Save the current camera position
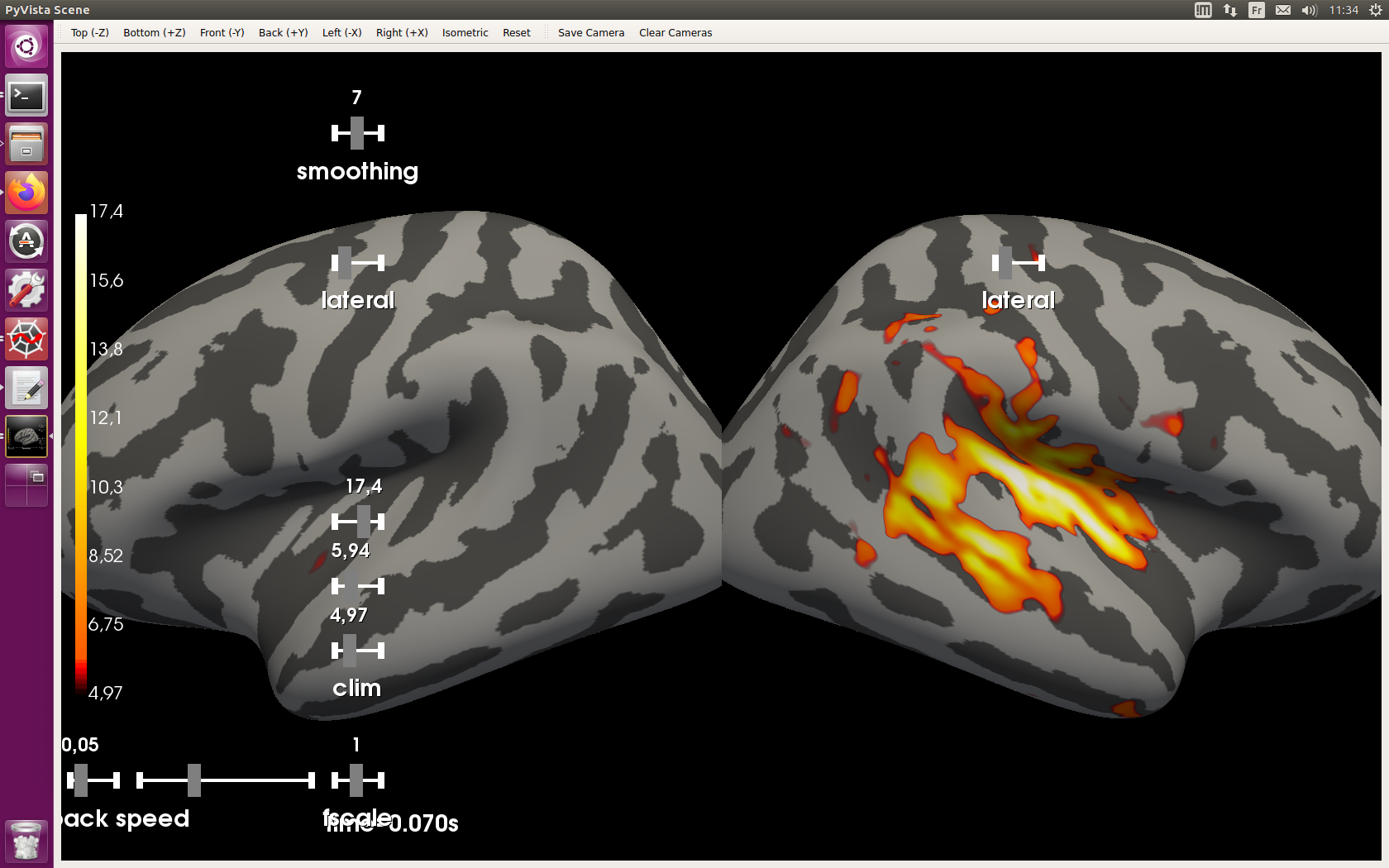This screenshot has width=1389, height=868. tap(590, 32)
